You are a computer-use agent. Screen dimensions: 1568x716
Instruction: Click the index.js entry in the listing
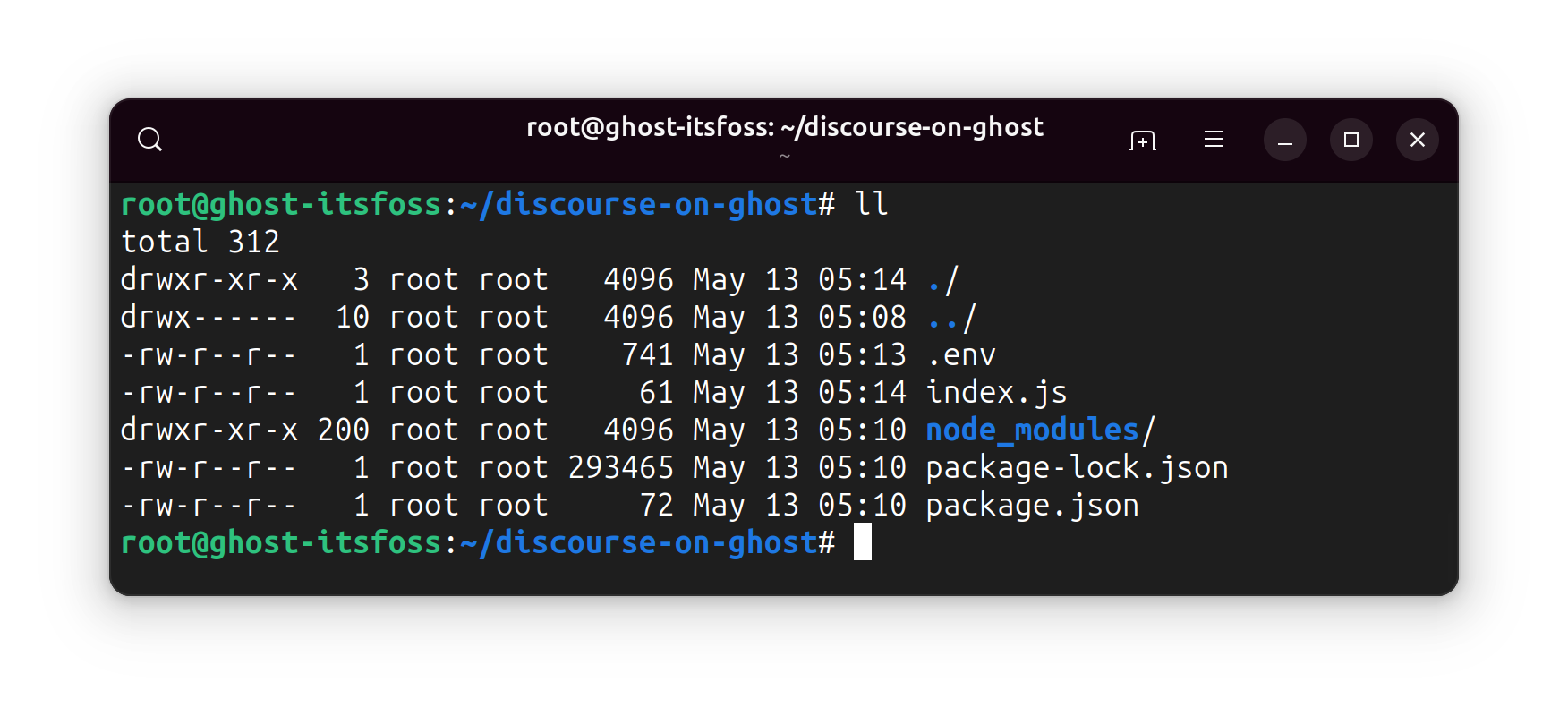996,392
